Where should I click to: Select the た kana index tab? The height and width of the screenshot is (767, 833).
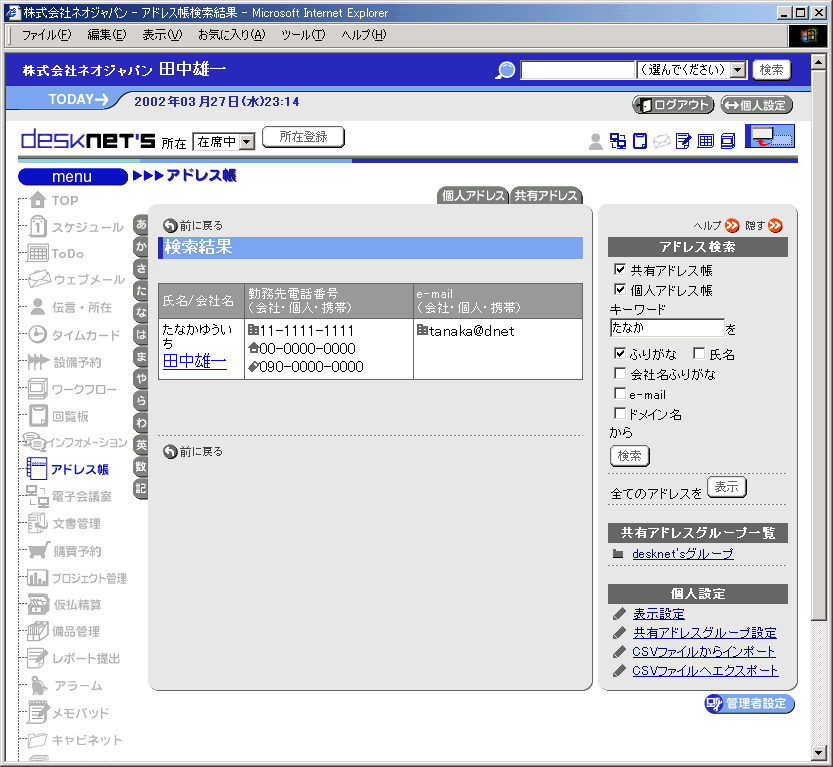pyautogui.click(x=140, y=290)
